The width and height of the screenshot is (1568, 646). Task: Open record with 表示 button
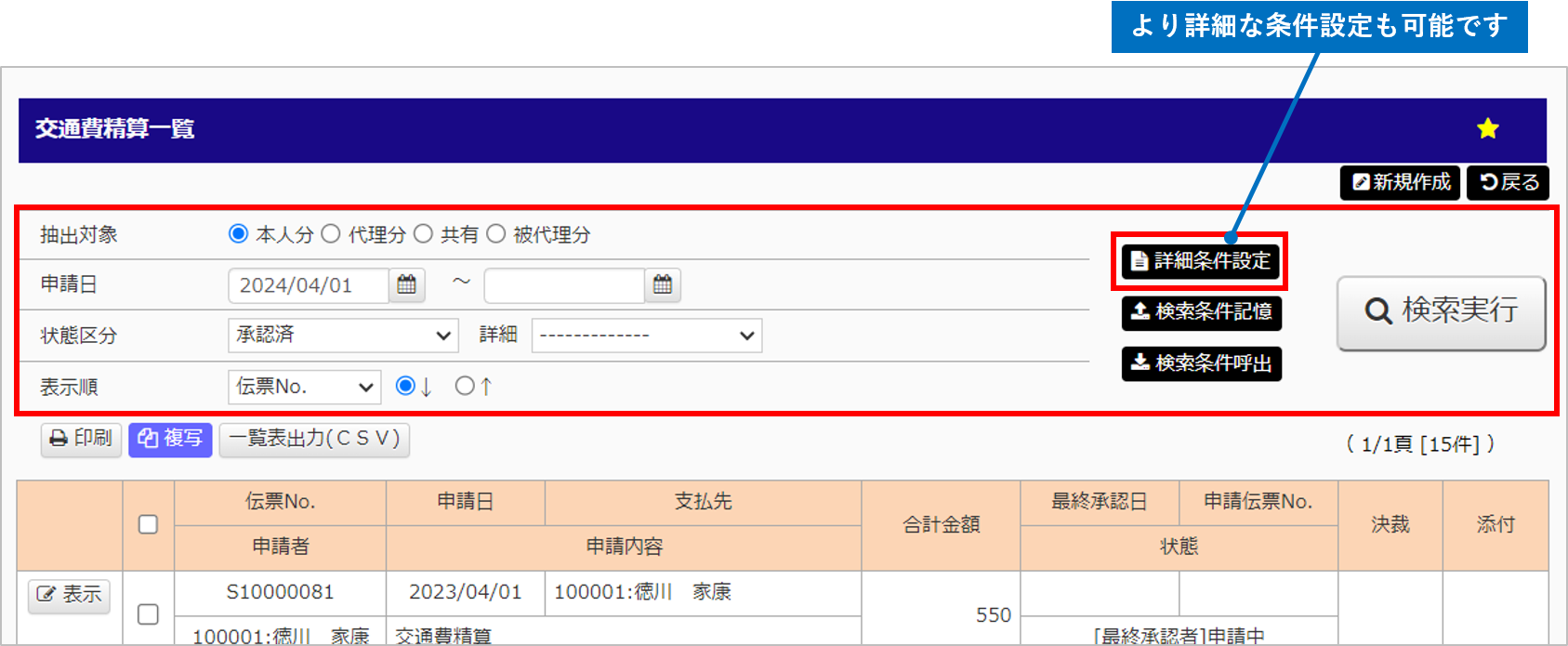coord(69,596)
